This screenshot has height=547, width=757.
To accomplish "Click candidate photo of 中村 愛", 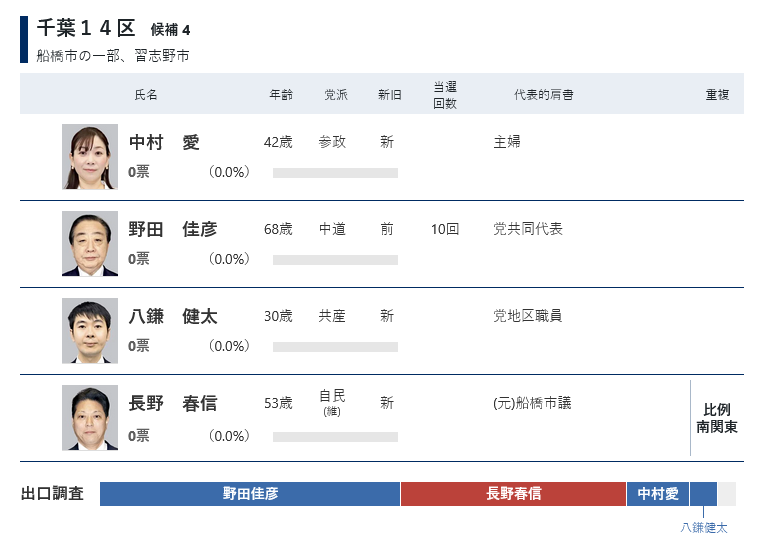I will coord(90,157).
